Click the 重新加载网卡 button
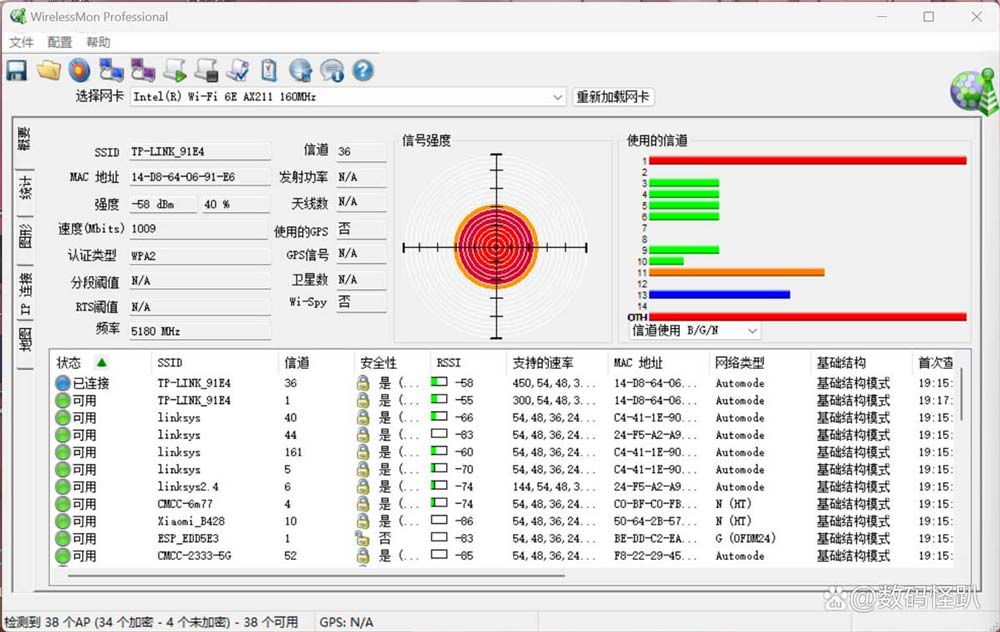This screenshot has height=632, width=1000. pyautogui.click(x=613, y=97)
